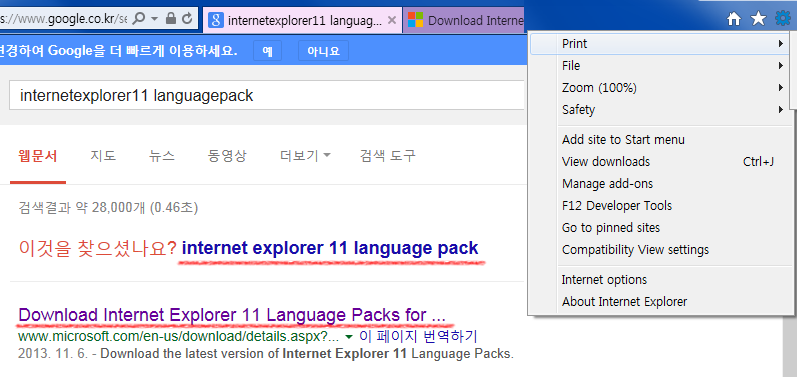Open the 더보기 dropdown
The image size is (797, 377).
coord(305,155)
